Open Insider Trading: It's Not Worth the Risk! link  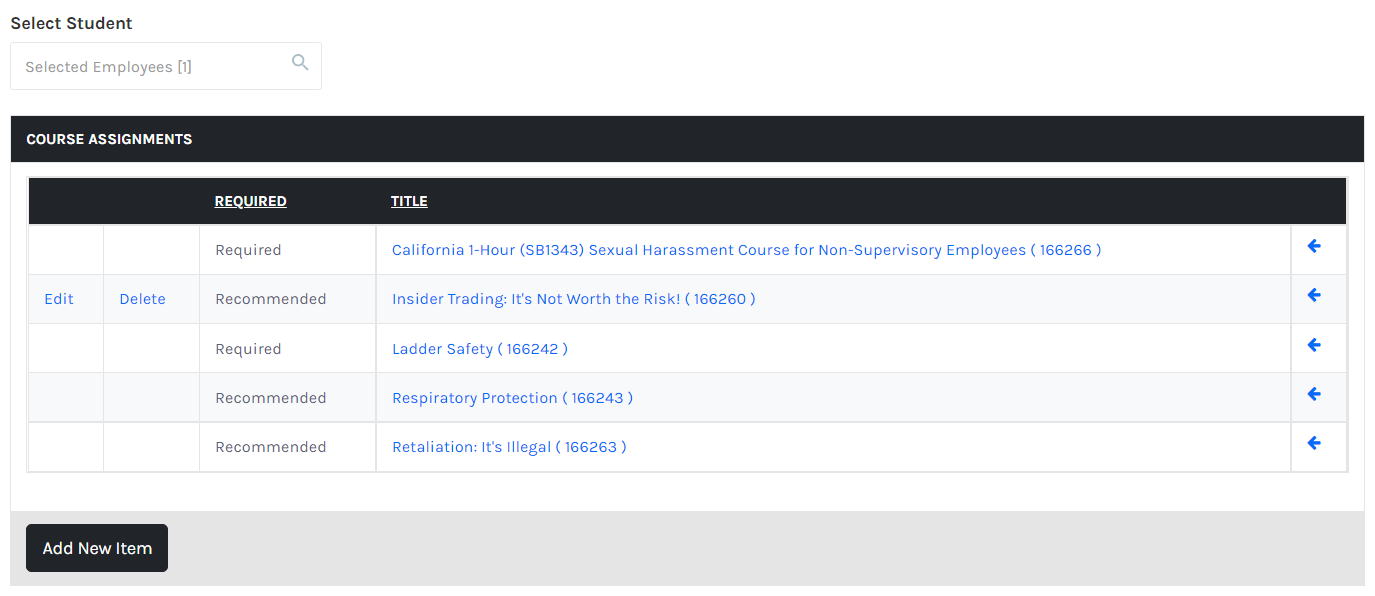574,299
